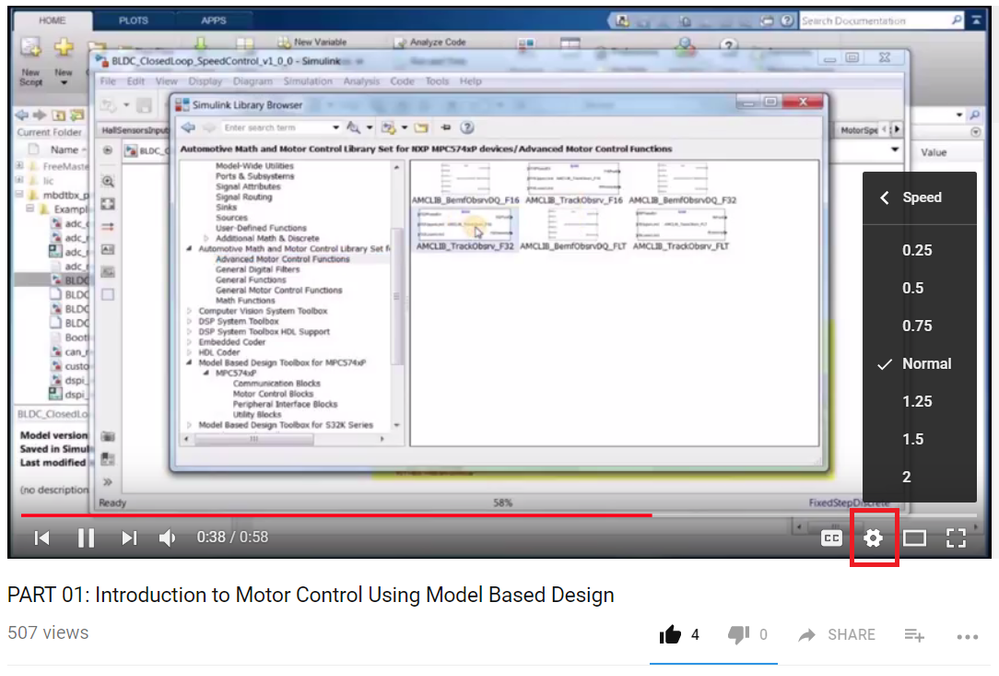Like the video with thumbs up

point(670,635)
